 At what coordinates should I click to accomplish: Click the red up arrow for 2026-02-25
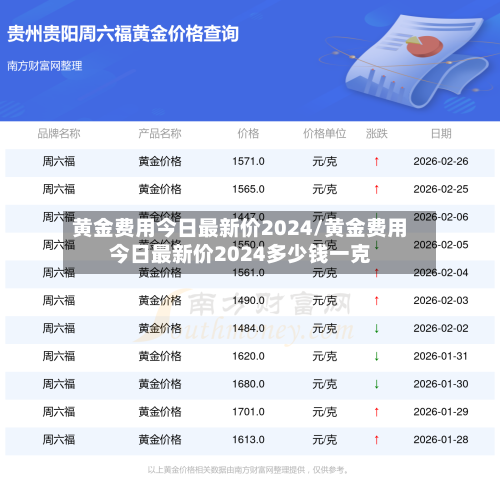(377, 189)
